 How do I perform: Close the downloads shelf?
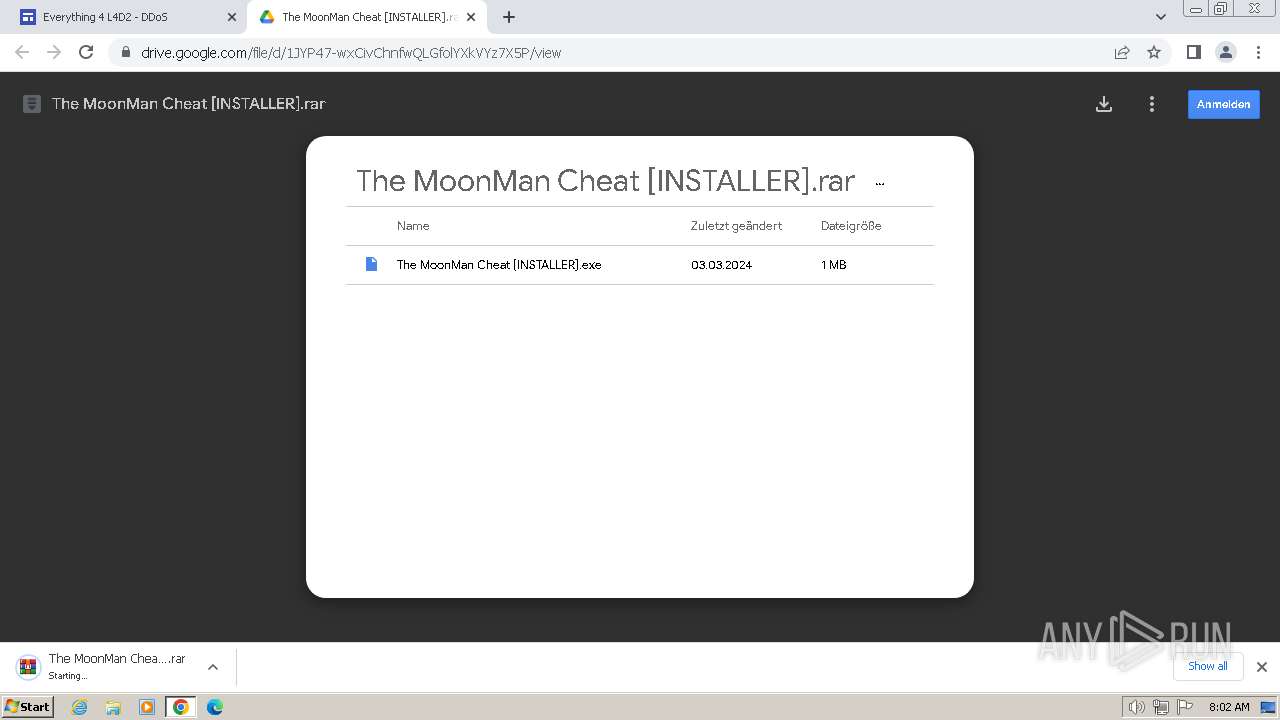[x=1262, y=667]
